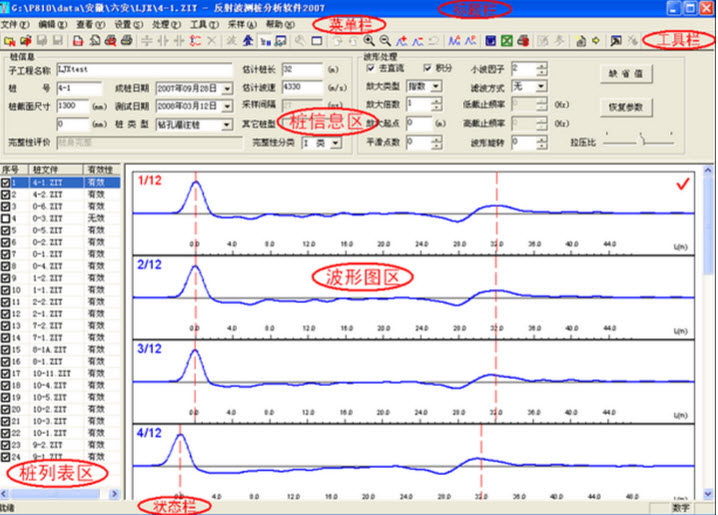Open the 滤波方式 dropdown
Screen dimensions: 718x515
pos(541,86)
